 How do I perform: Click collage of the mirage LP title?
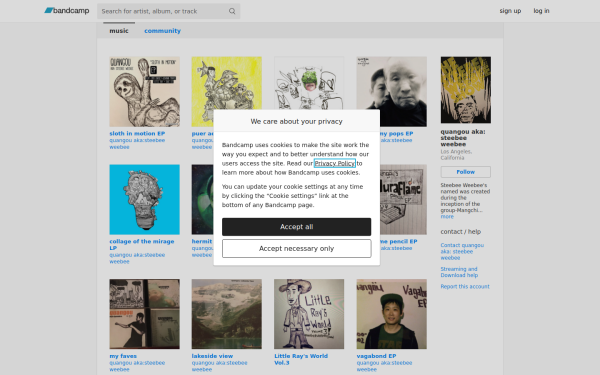pyautogui.click(x=142, y=245)
